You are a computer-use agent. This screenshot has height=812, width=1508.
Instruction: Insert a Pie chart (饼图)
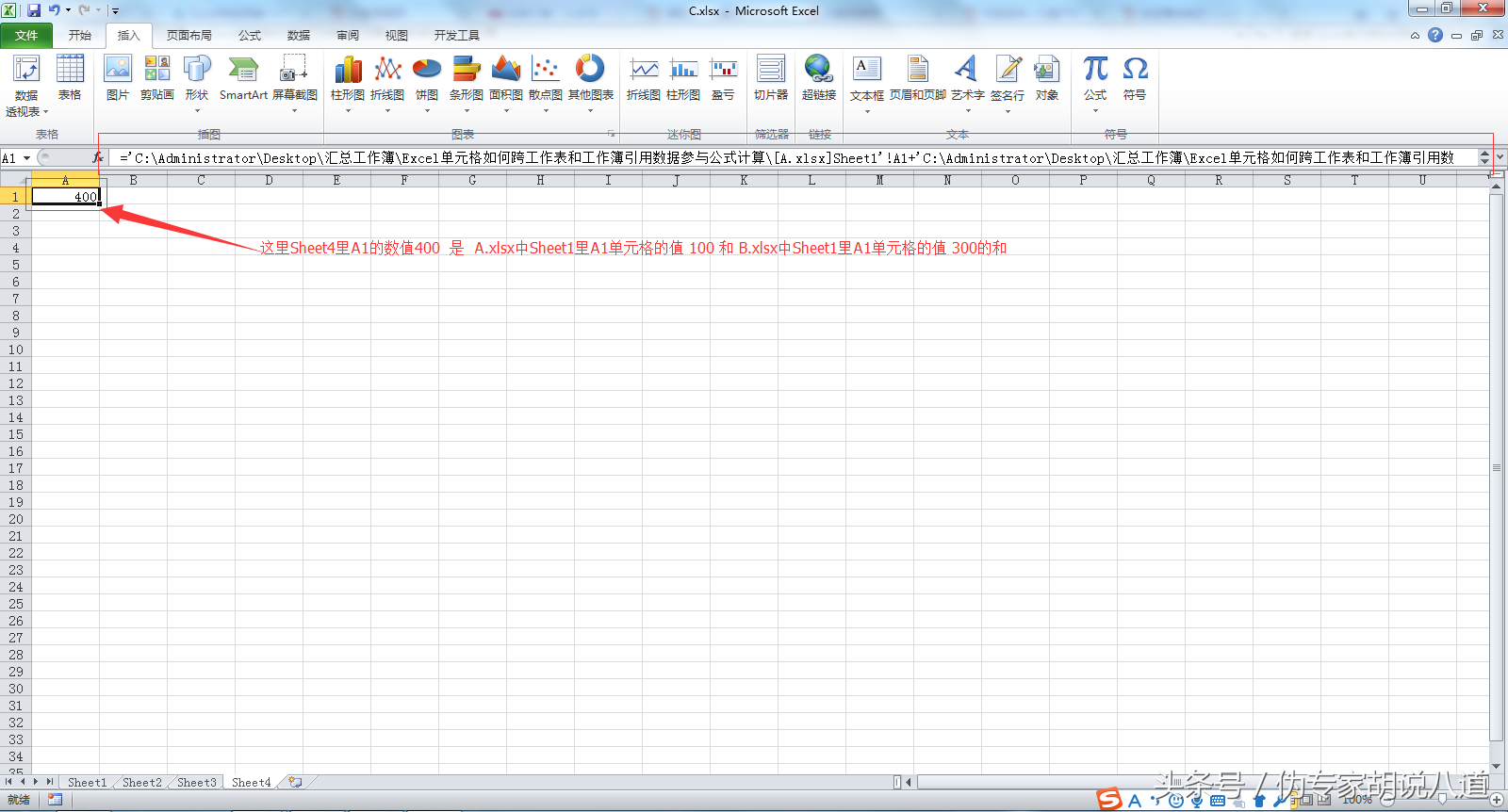[427, 83]
